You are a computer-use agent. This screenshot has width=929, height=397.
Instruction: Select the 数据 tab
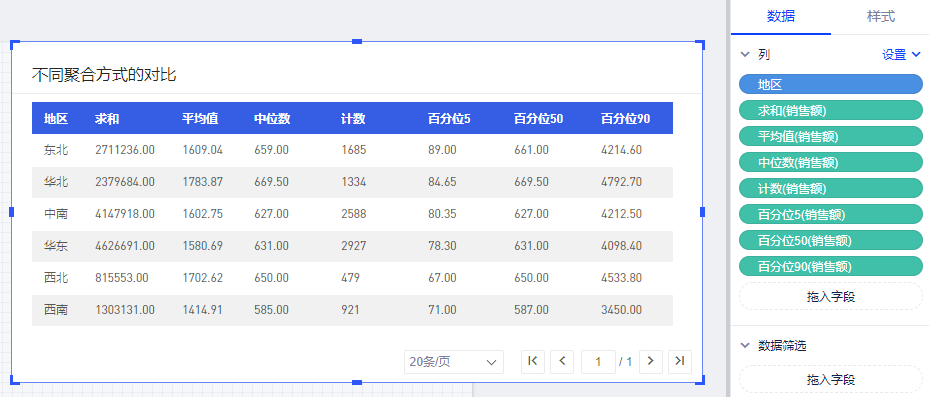pyautogui.click(x=781, y=17)
